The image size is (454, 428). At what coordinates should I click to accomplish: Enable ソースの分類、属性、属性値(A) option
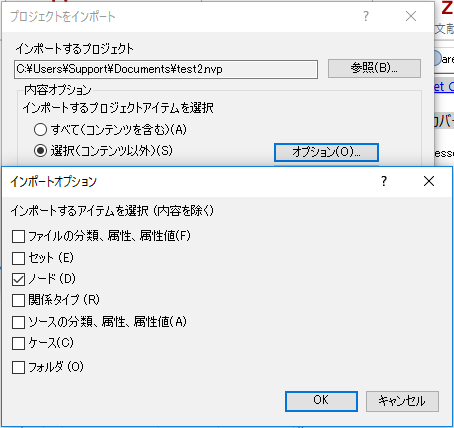(18, 322)
